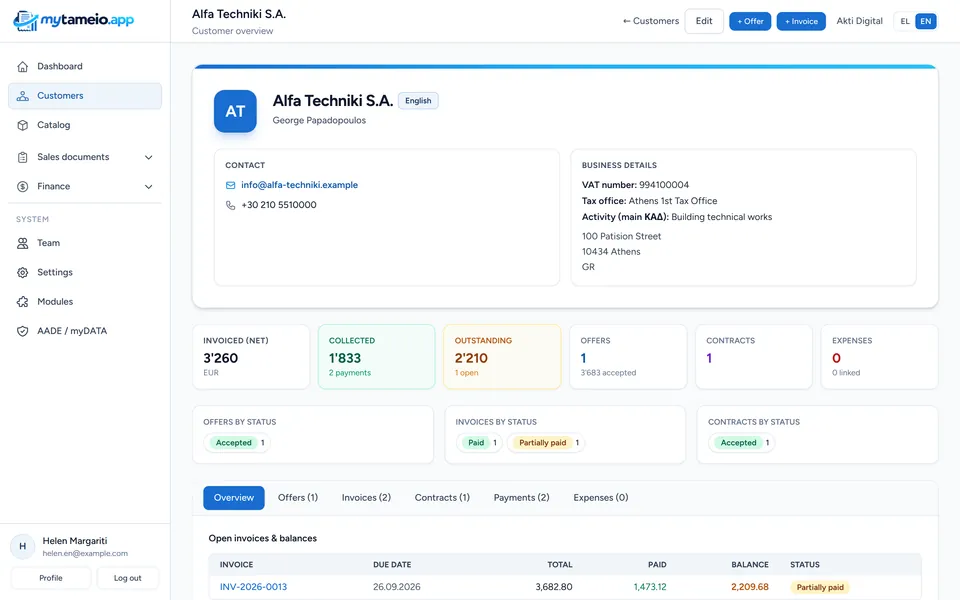This screenshot has width=960, height=600.
Task: Switch language to EN
Action: tap(926, 21)
